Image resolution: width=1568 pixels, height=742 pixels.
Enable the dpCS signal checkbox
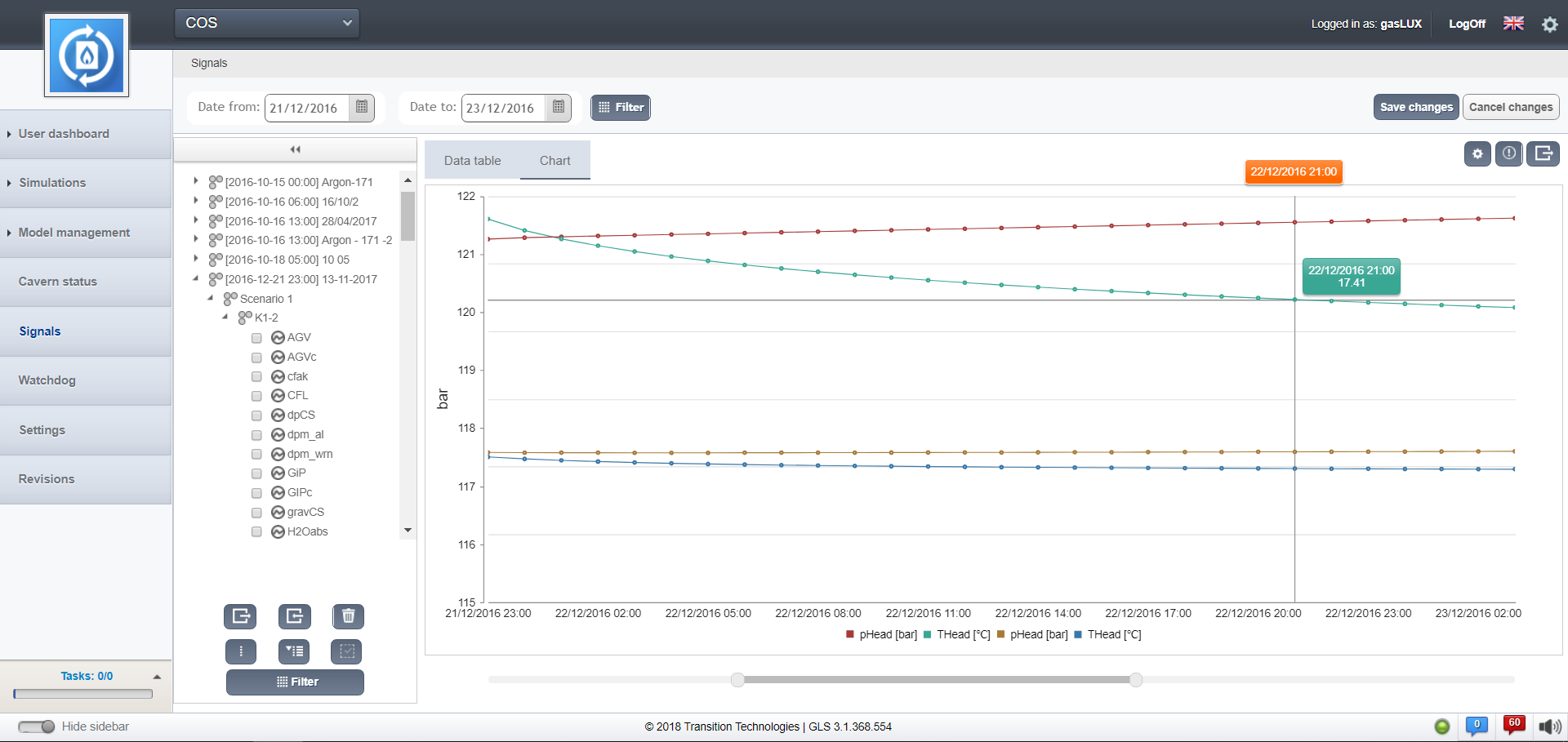256,415
